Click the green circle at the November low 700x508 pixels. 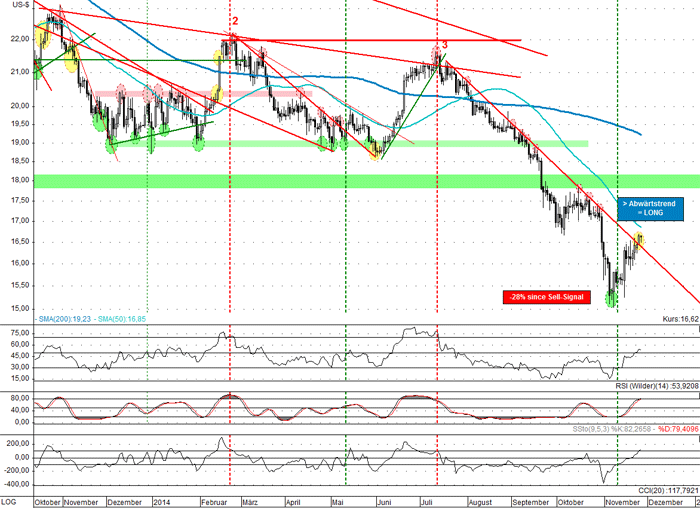click(x=612, y=298)
